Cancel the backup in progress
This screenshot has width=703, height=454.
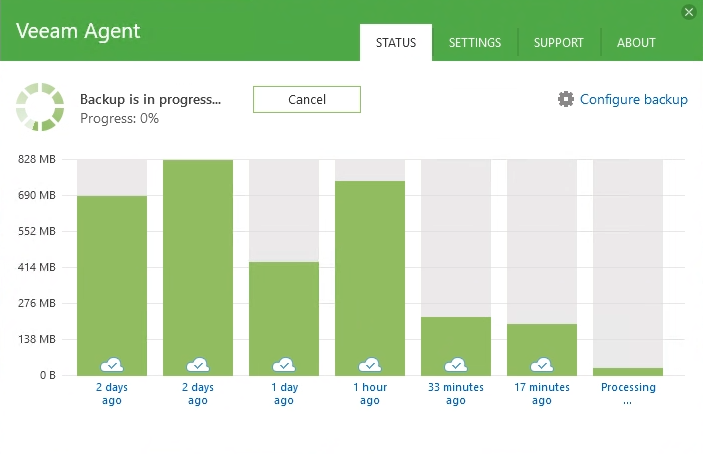point(306,99)
